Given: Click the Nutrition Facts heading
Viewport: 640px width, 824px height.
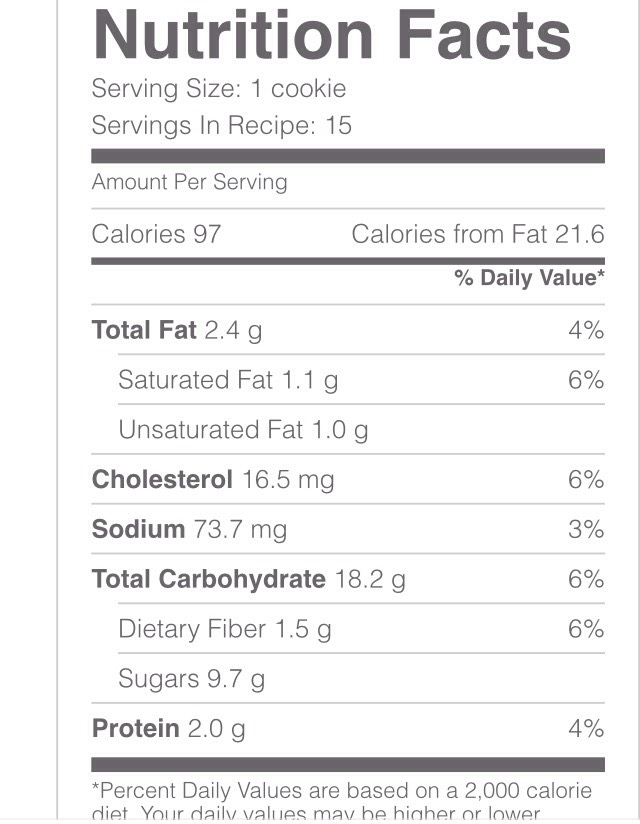Looking at the screenshot, I should 332,36.
